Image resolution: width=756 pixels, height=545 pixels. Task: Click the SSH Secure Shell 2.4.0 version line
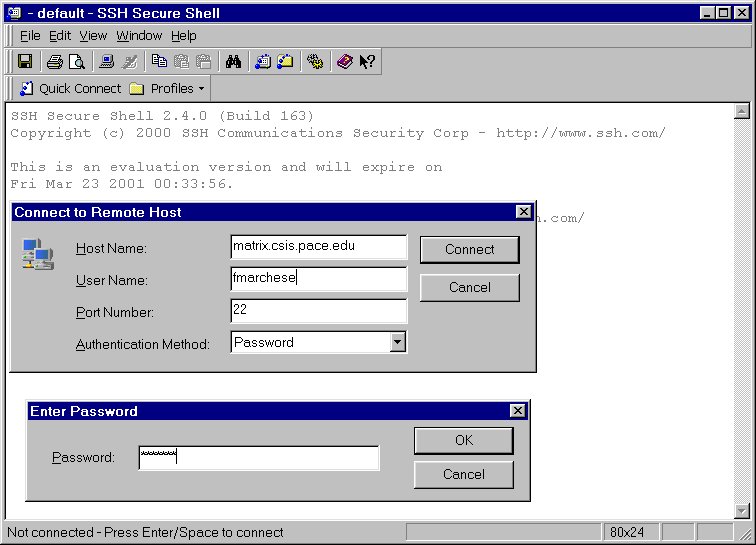[x=162, y=116]
